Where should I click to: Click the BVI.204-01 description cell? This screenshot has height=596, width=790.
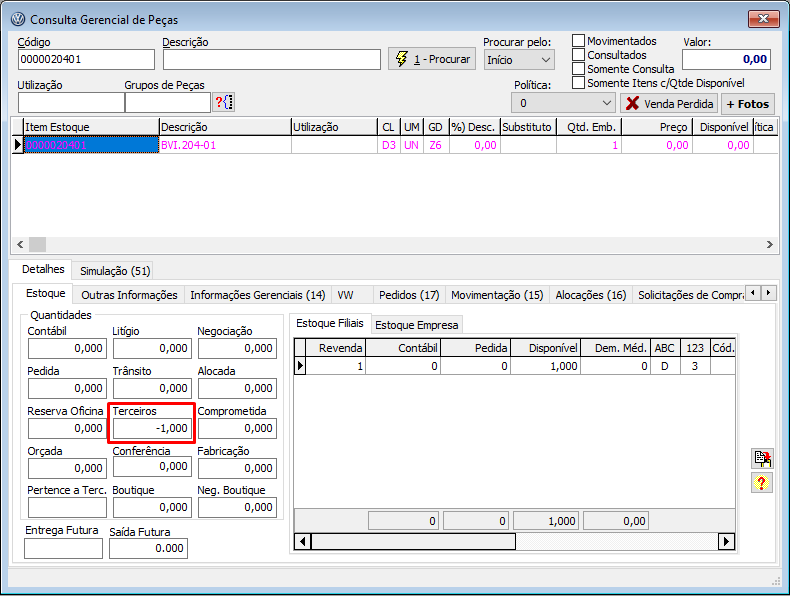[x=225, y=145]
